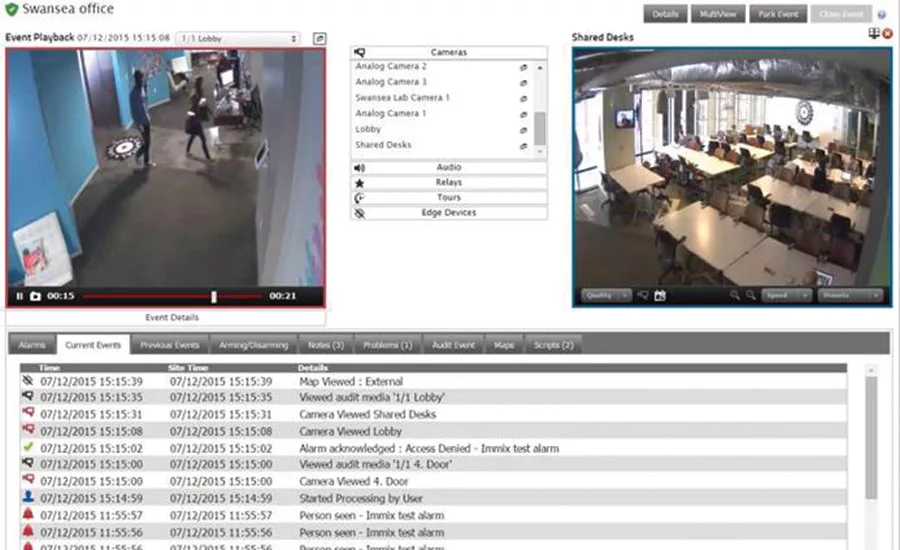Screen dimensions: 900x550
Task: Switch to the Alarms tab
Action: coord(32,345)
